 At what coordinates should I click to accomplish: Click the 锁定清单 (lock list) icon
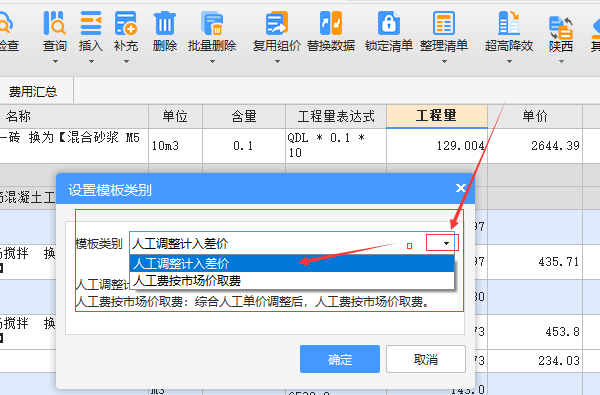pyautogui.click(x=389, y=23)
